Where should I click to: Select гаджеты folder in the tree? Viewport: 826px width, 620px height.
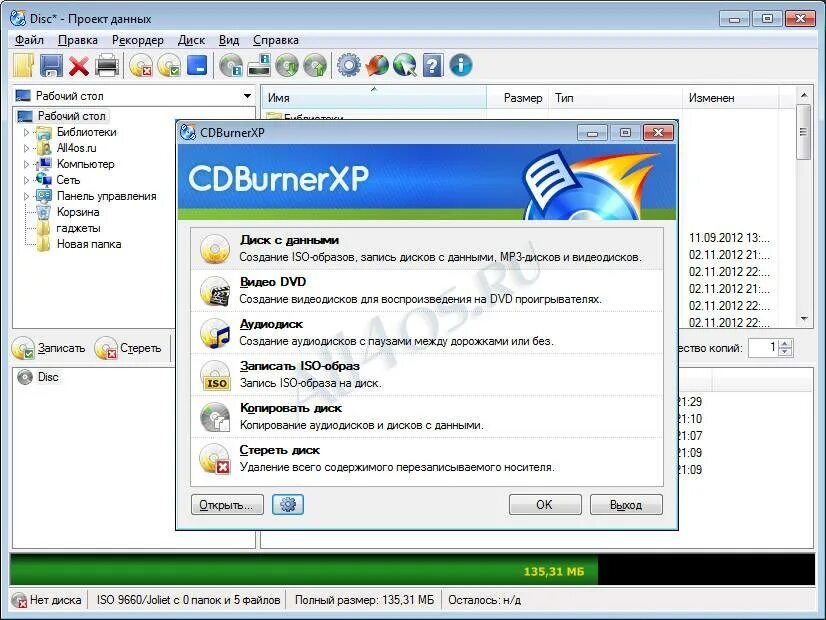[x=78, y=228]
